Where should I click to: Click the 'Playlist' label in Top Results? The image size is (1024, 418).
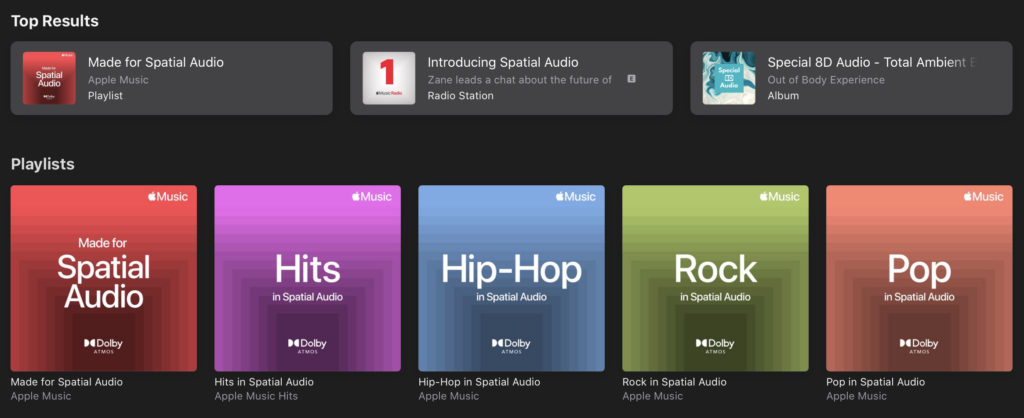point(105,95)
